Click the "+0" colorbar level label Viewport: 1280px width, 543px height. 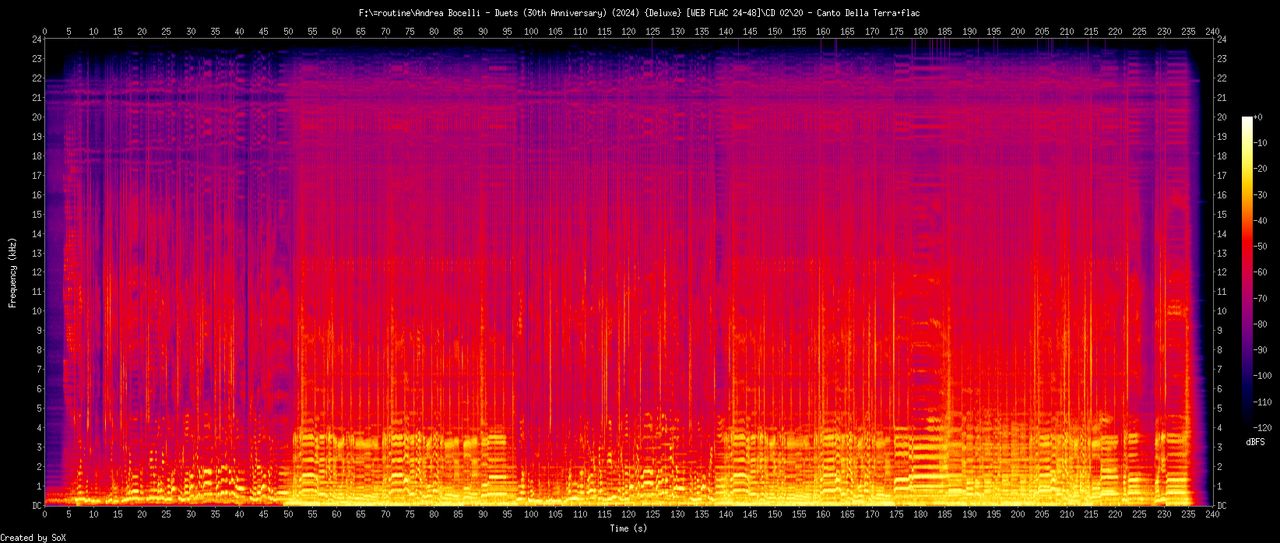[1260, 117]
